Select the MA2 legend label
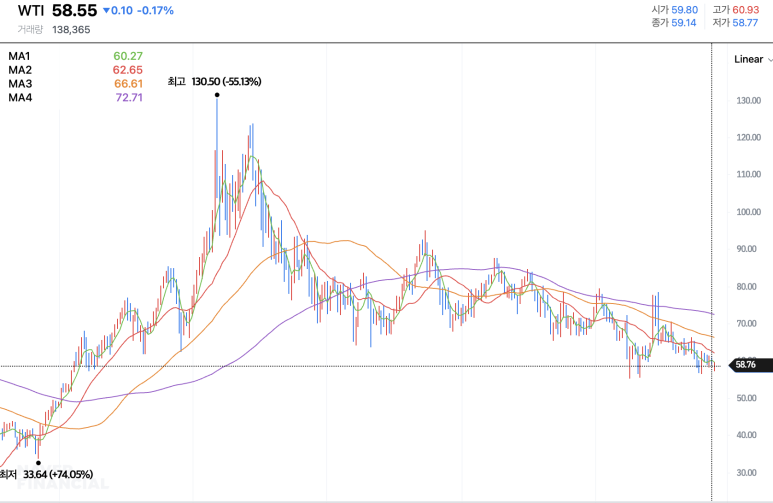Viewport: 773px width, 503px height. [x=20, y=70]
